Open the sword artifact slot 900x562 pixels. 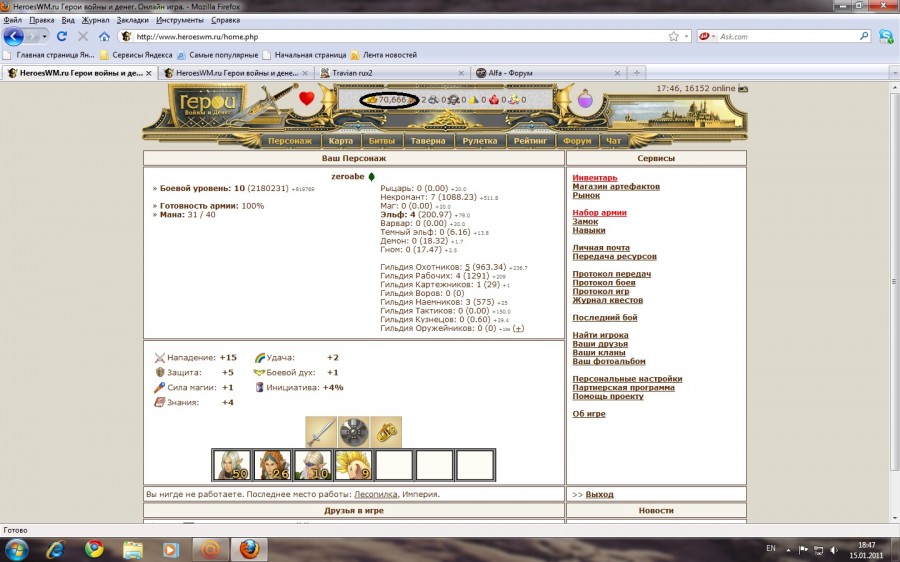coord(321,432)
